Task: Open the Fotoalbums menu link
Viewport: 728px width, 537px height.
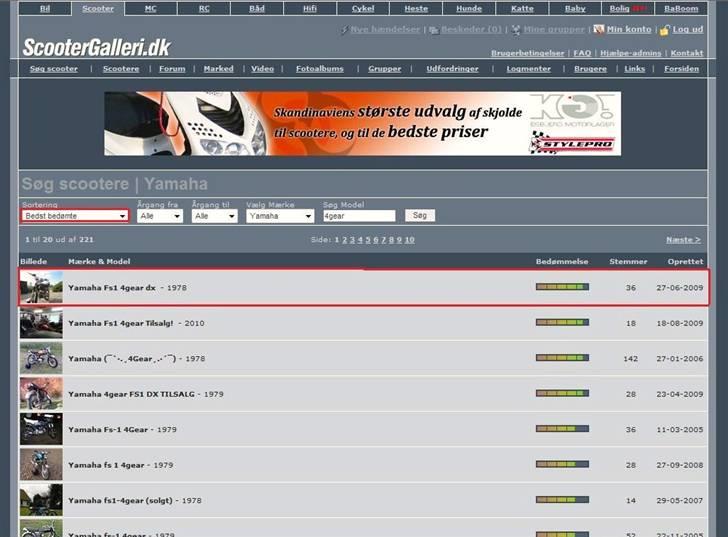Action: pos(320,69)
